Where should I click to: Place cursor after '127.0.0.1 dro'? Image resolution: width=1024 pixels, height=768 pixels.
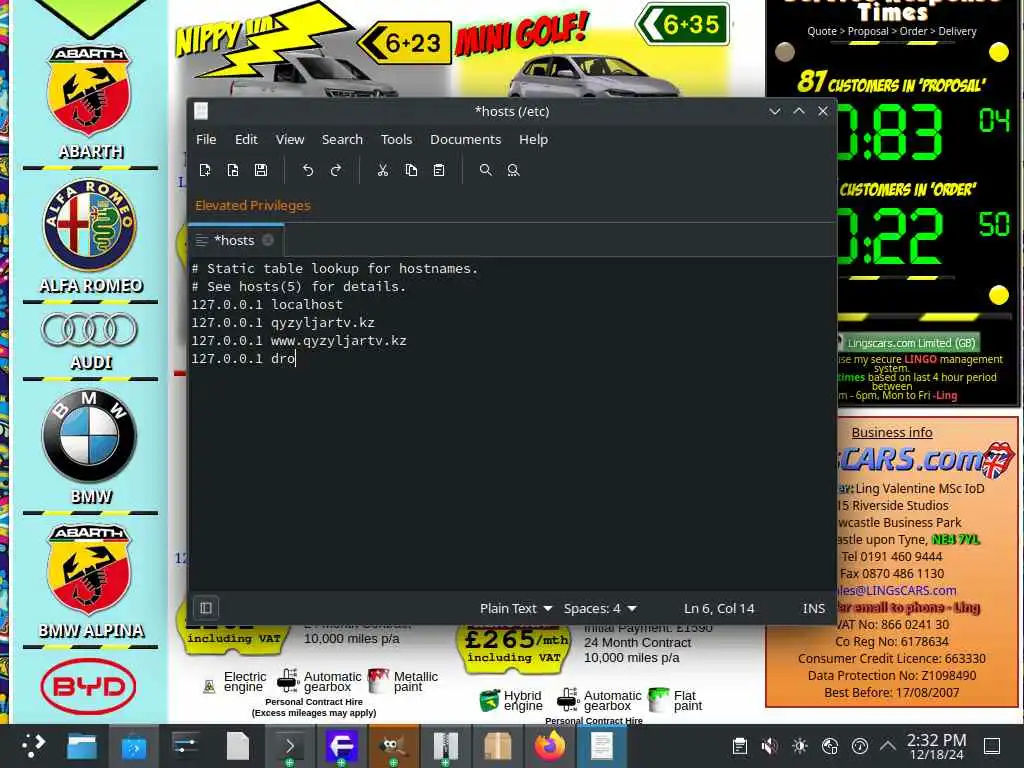click(x=296, y=359)
